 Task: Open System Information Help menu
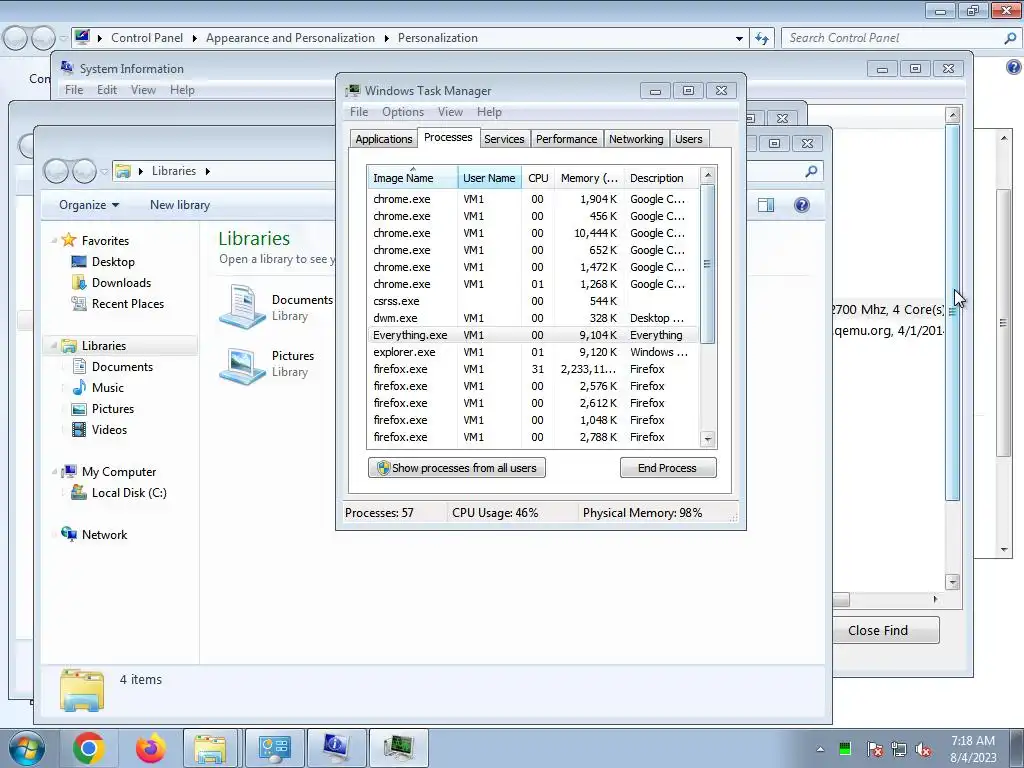[182, 90]
